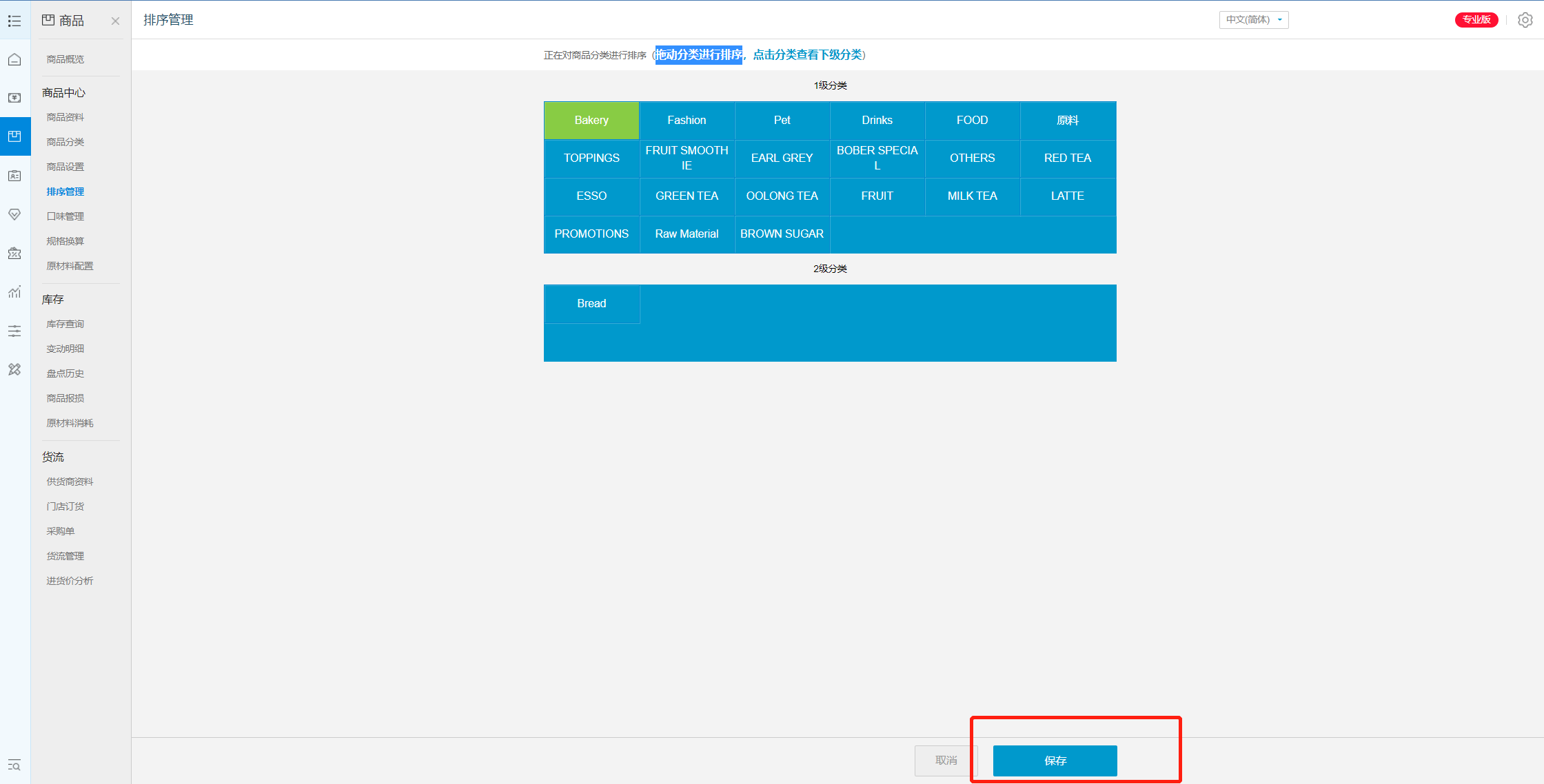This screenshot has width=1544, height=784.
Task: Click the search menu icon at bottom left
Action: (x=14, y=765)
